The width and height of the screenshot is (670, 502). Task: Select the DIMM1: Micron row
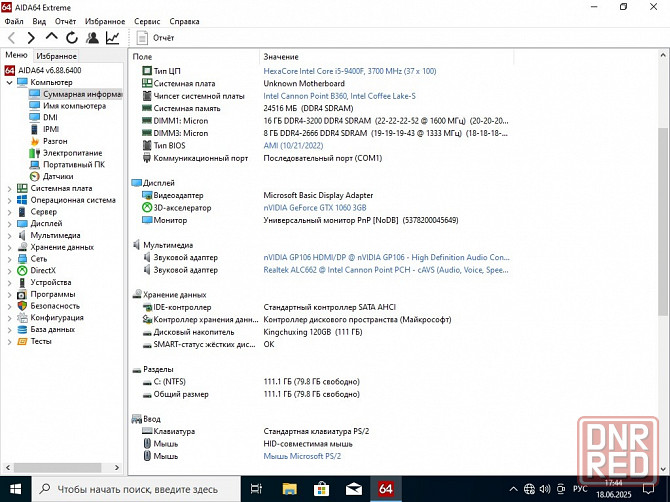click(x=325, y=121)
